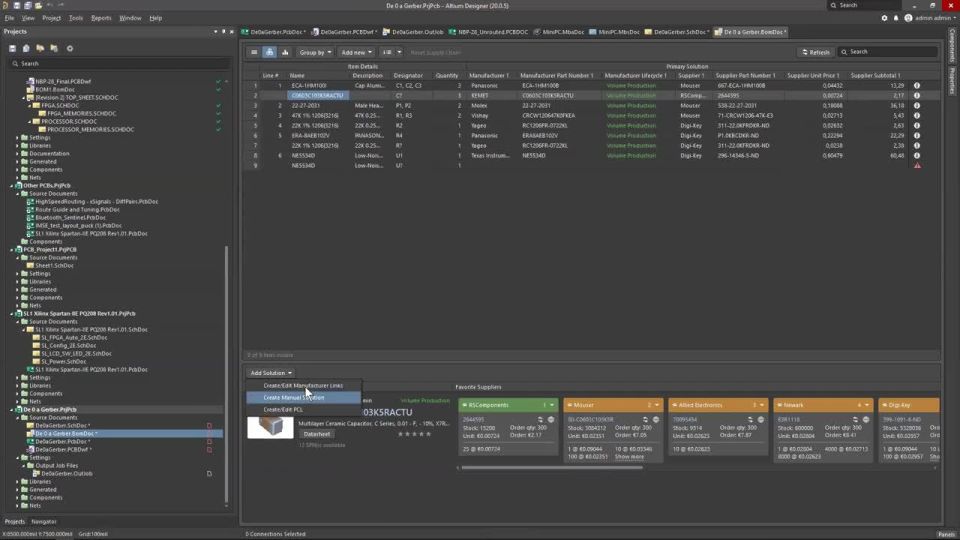
Task: Select the consolidated view icon in BOM toolbar
Action: (269, 53)
